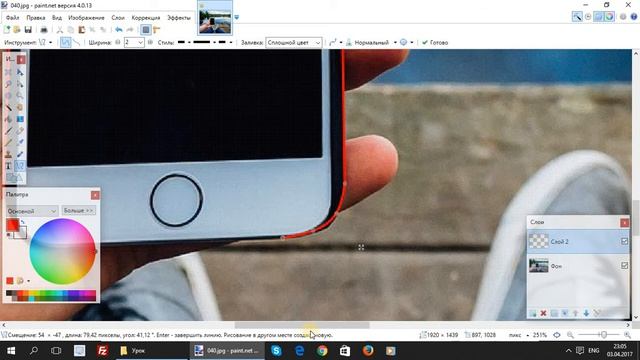Open the Help question icon
The width and height of the screenshot is (640, 360).
click(x=633, y=17)
